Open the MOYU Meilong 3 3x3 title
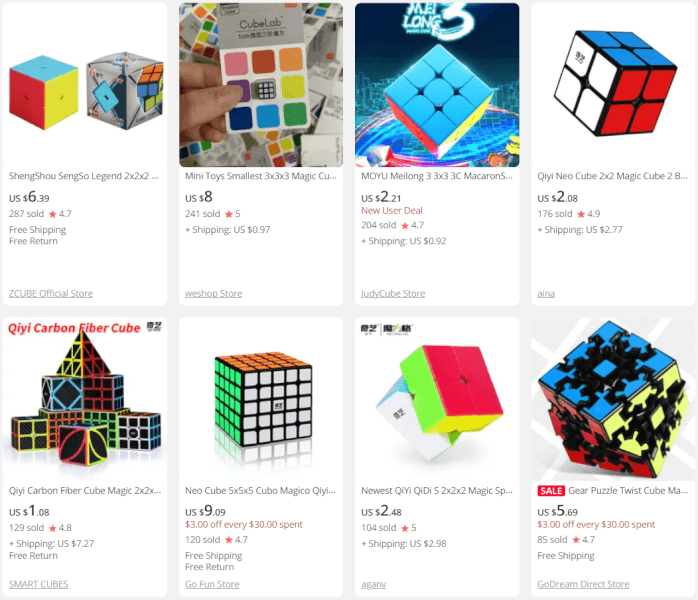Screen dimensions: 698x600 [x=437, y=176]
